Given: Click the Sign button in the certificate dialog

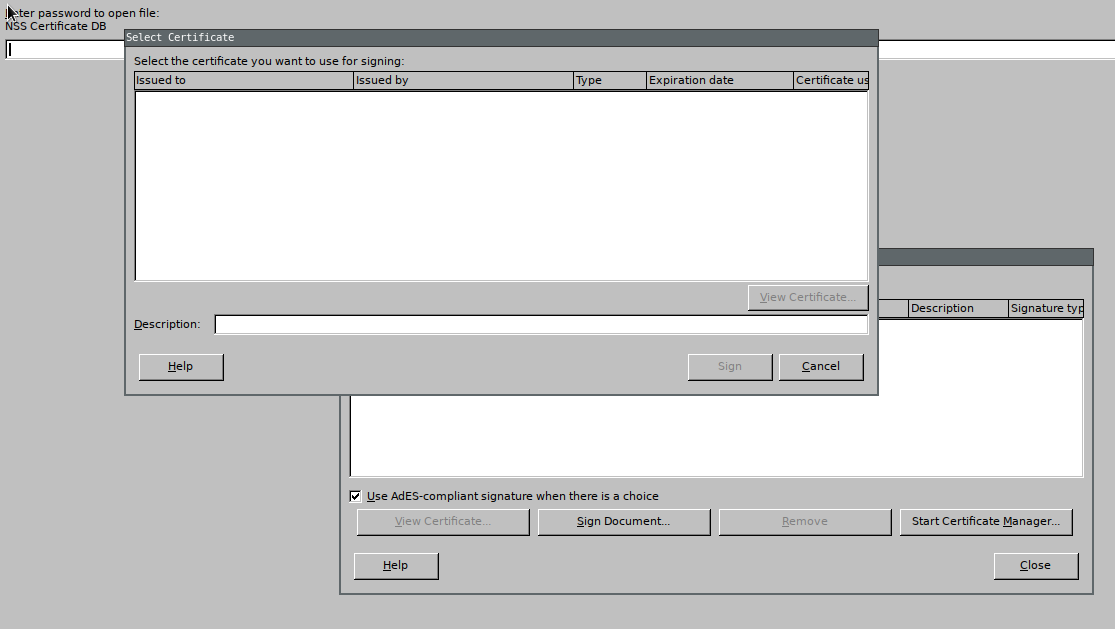Looking at the screenshot, I should (729, 366).
